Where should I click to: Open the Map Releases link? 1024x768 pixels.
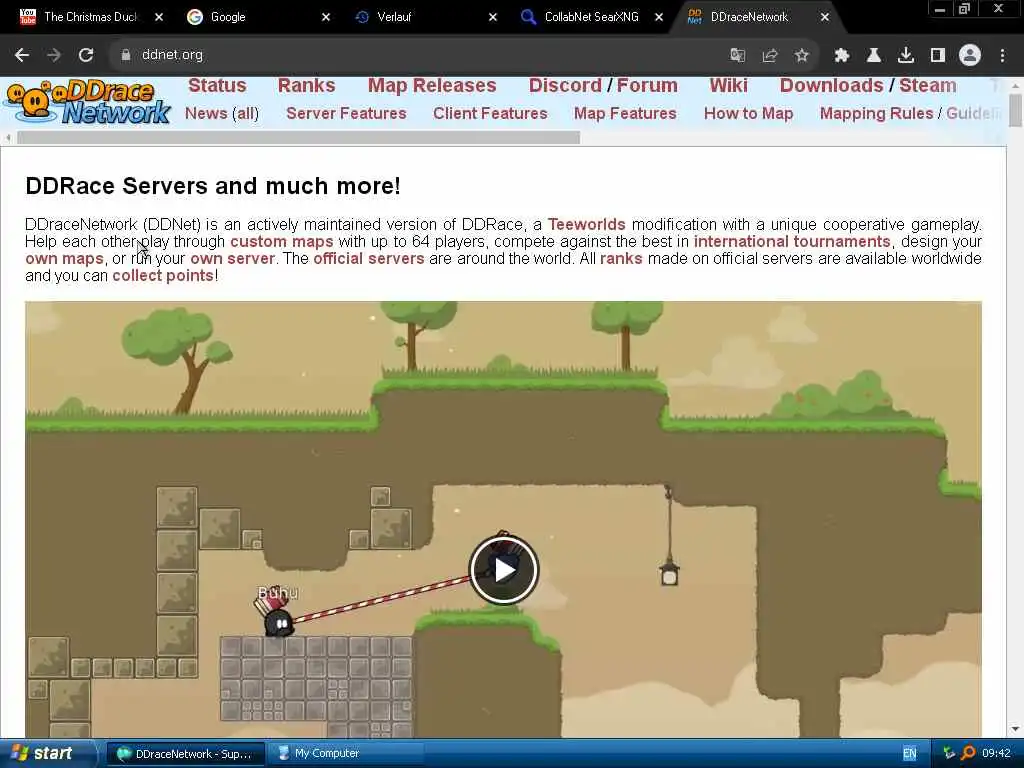[x=432, y=86]
